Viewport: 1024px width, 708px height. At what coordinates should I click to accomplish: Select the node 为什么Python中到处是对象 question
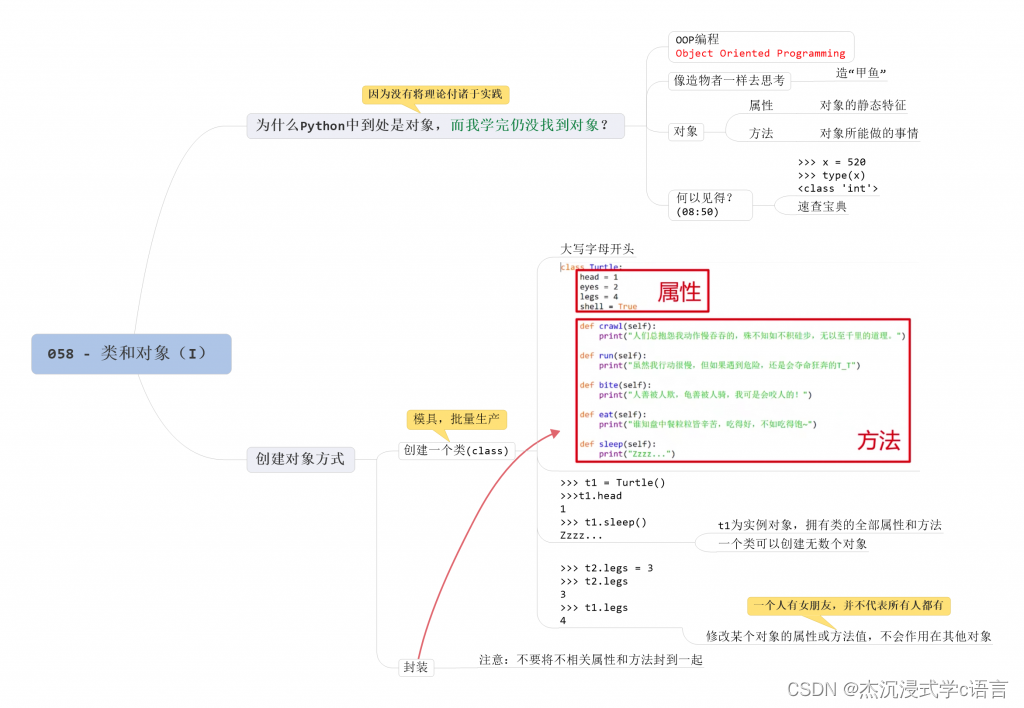pos(436,125)
